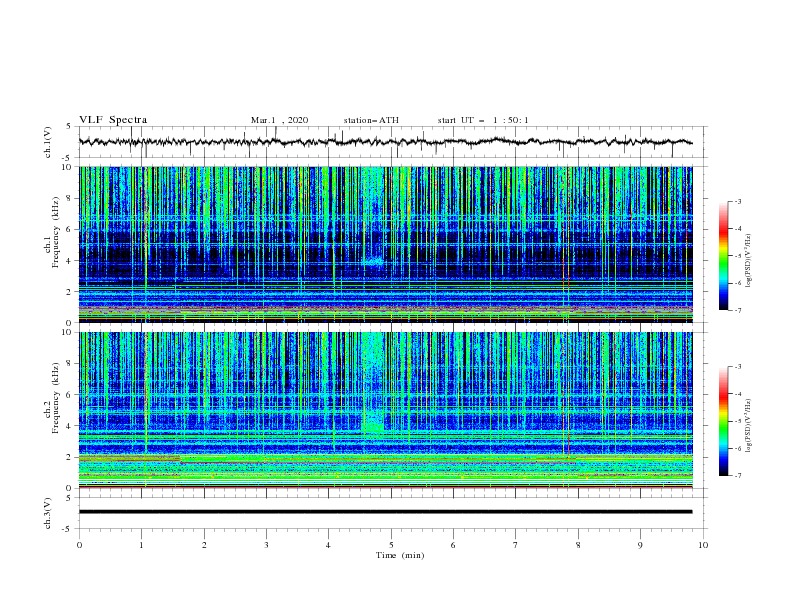Click the upper color bar for ch.1
The width and height of the screenshot is (792, 612).
click(724, 255)
